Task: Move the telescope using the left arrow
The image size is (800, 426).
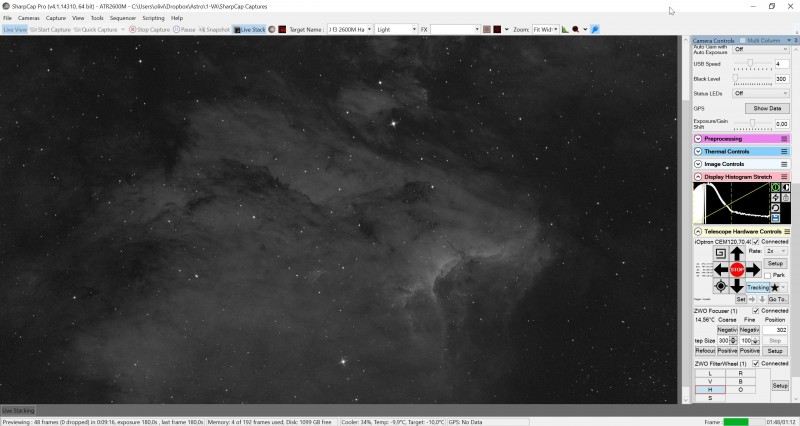Action: click(720, 269)
